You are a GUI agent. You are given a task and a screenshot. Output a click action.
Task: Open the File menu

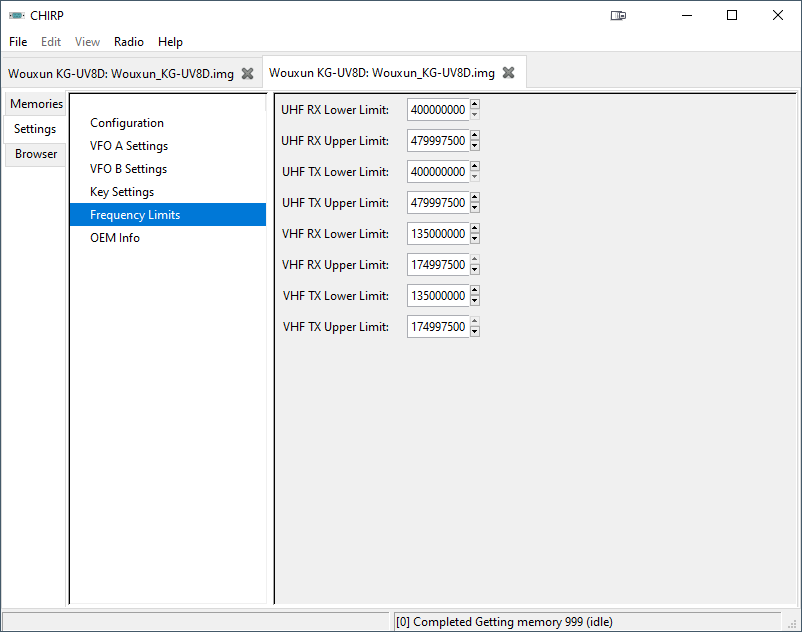click(18, 42)
